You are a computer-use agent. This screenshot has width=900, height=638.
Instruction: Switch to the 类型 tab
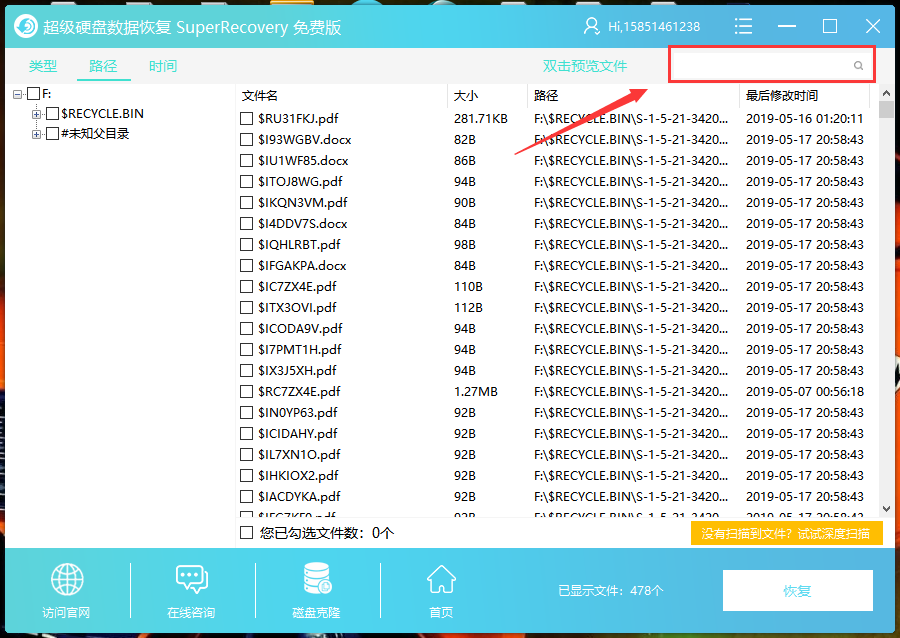pos(43,66)
